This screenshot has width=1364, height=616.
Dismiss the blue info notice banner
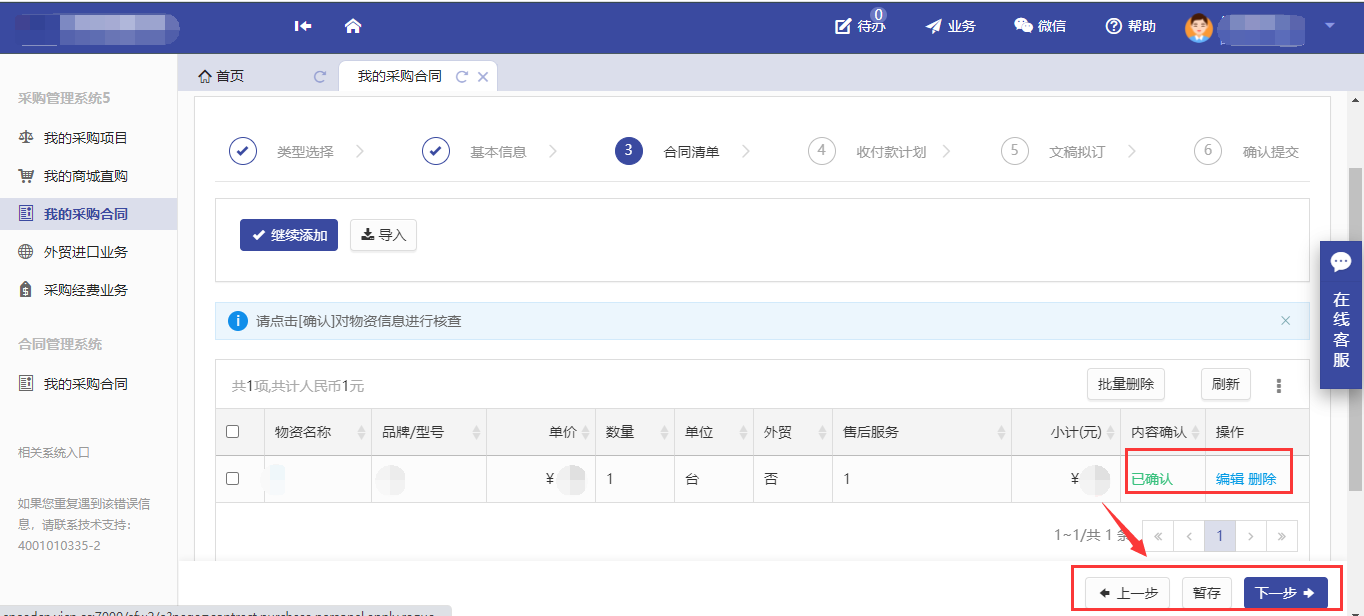(x=1286, y=321)
